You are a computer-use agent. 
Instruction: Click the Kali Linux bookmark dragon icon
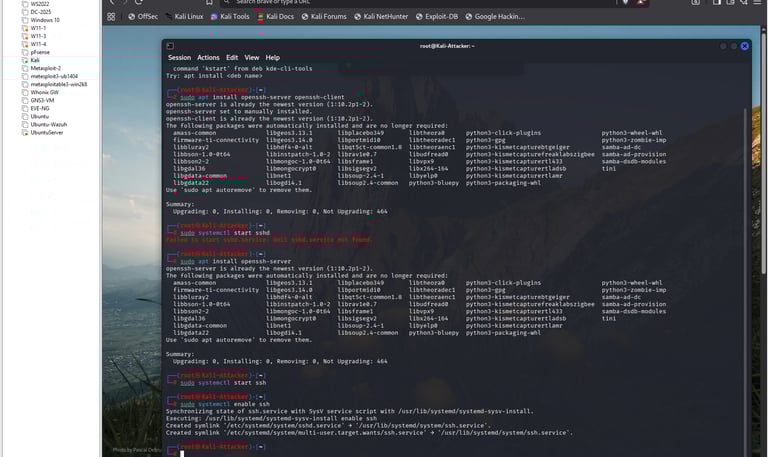[x=169, y=17]
